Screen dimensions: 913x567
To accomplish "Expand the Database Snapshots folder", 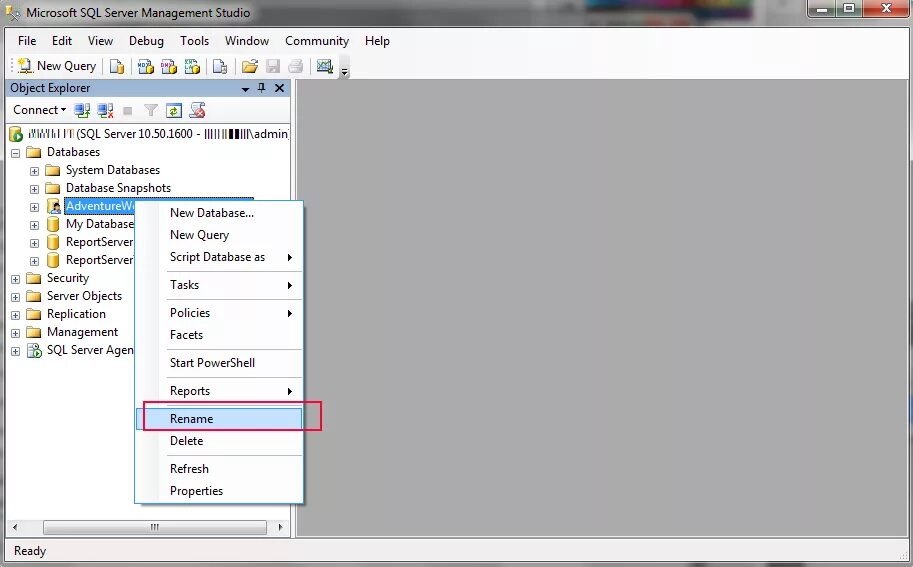I will tap(34, 189).
